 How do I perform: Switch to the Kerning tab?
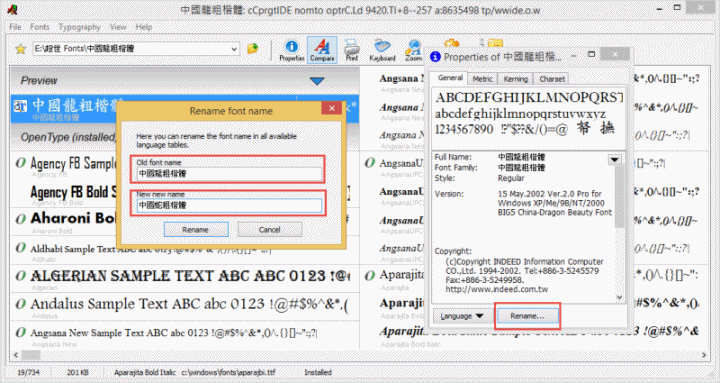(x=516, y=79)
